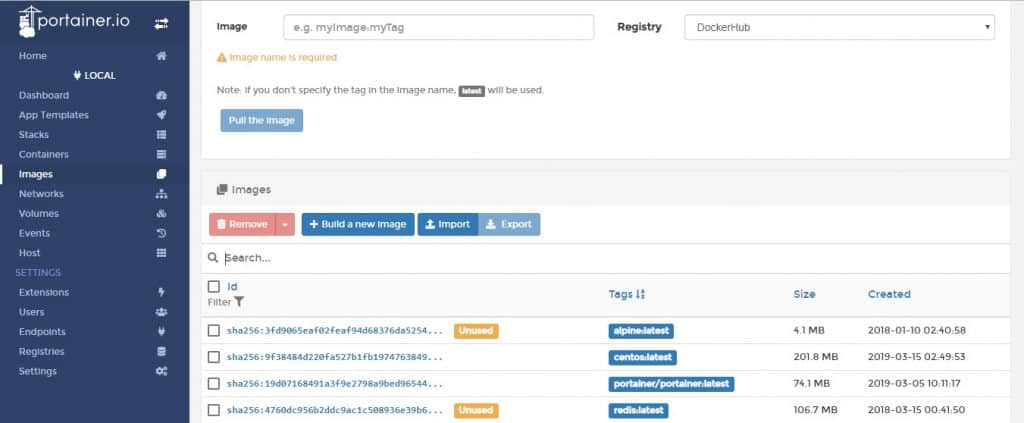Viewport: 1024px width, 423px height.
Task: Check the alpine:latest image row checkbox
Action: [213, 330]
